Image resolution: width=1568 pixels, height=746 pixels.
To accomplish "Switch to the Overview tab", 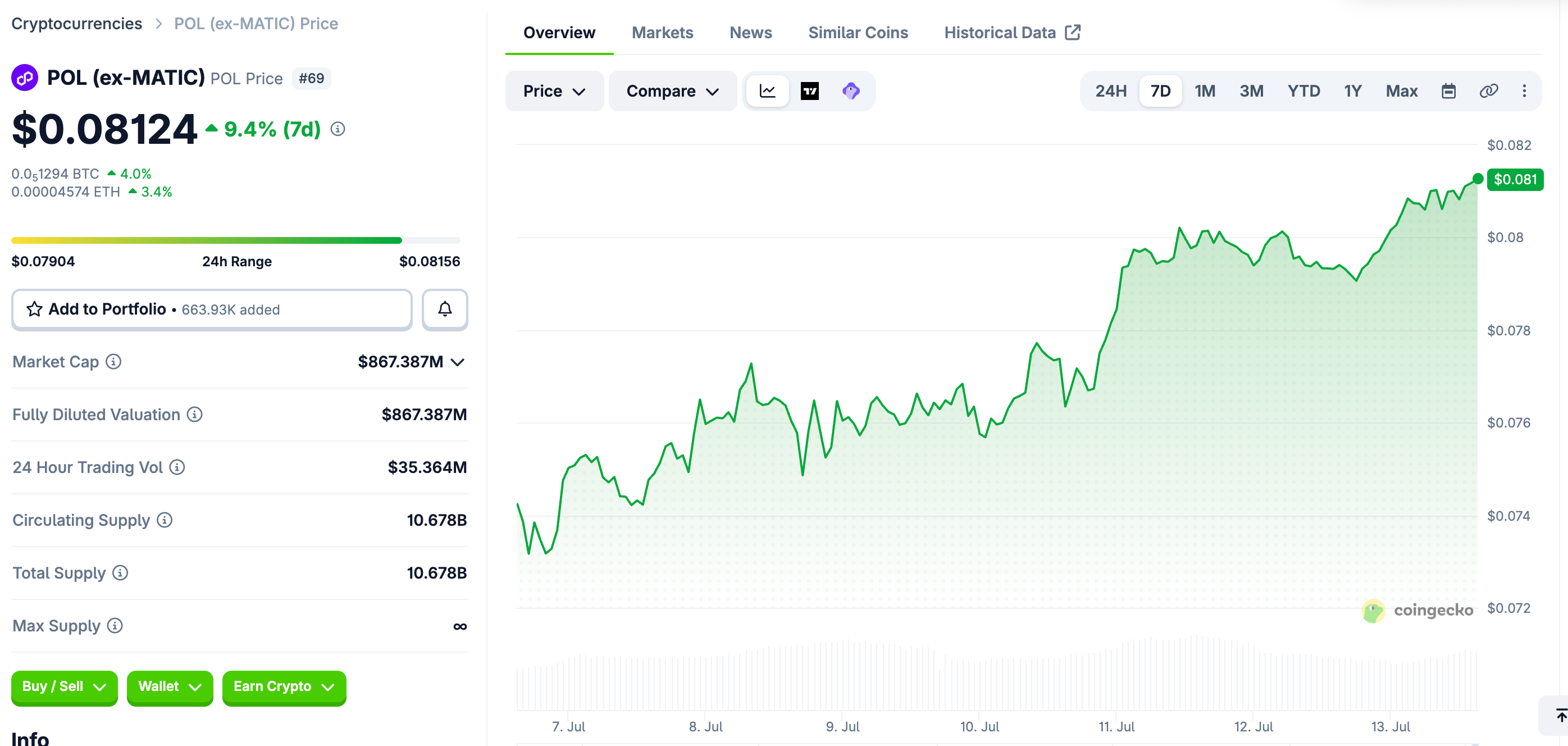I will point(559,33).
